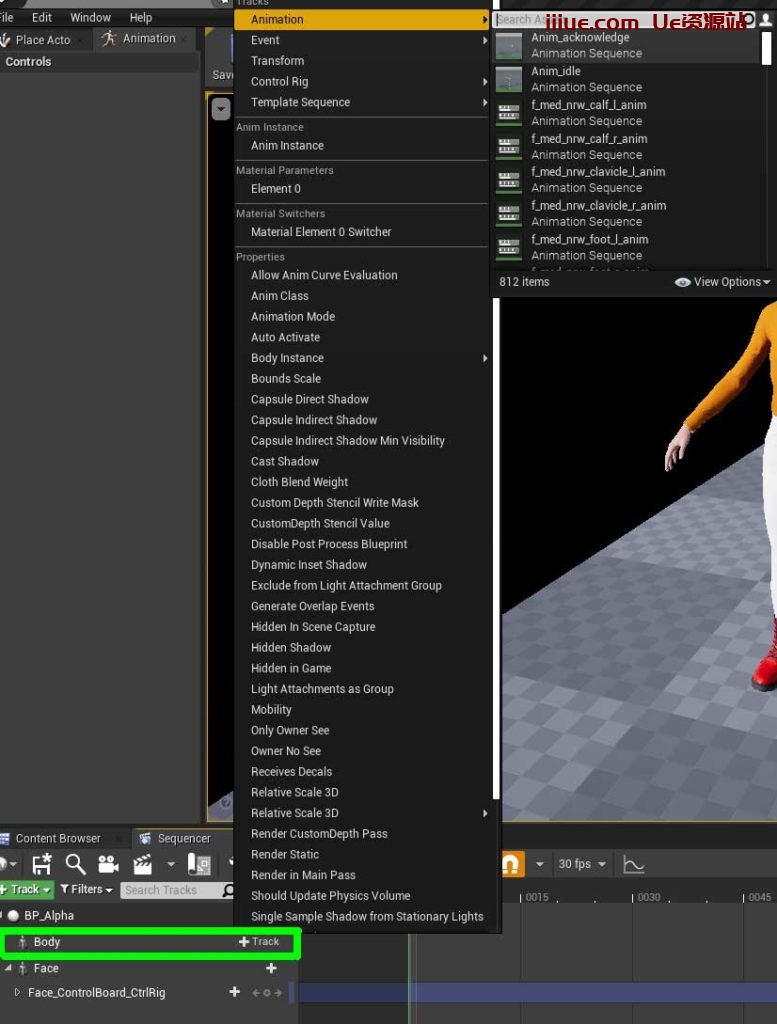Click the +Track button on Body row
This screenshot has height=1024, width=777.
click(x=259, y=942)
